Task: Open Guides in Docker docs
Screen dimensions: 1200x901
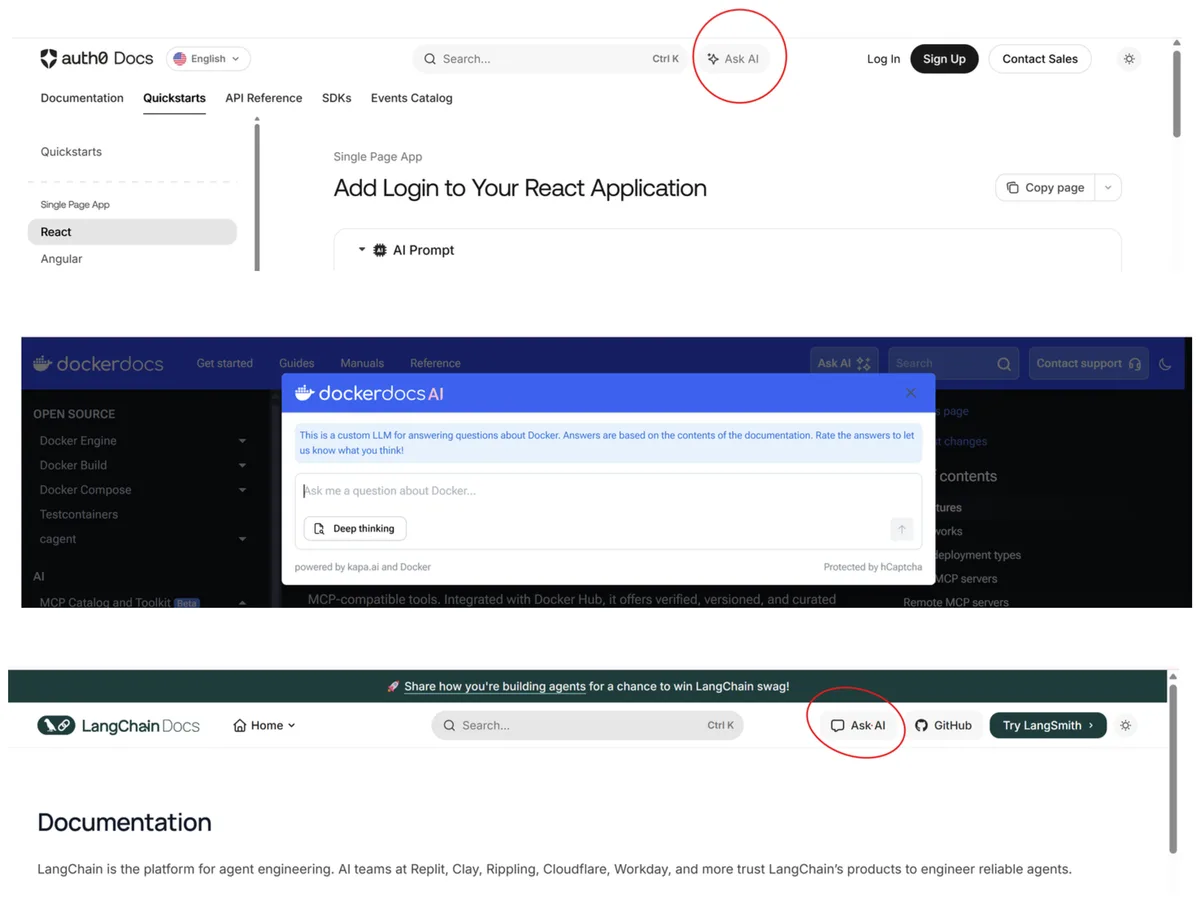Action: [296, 363]
